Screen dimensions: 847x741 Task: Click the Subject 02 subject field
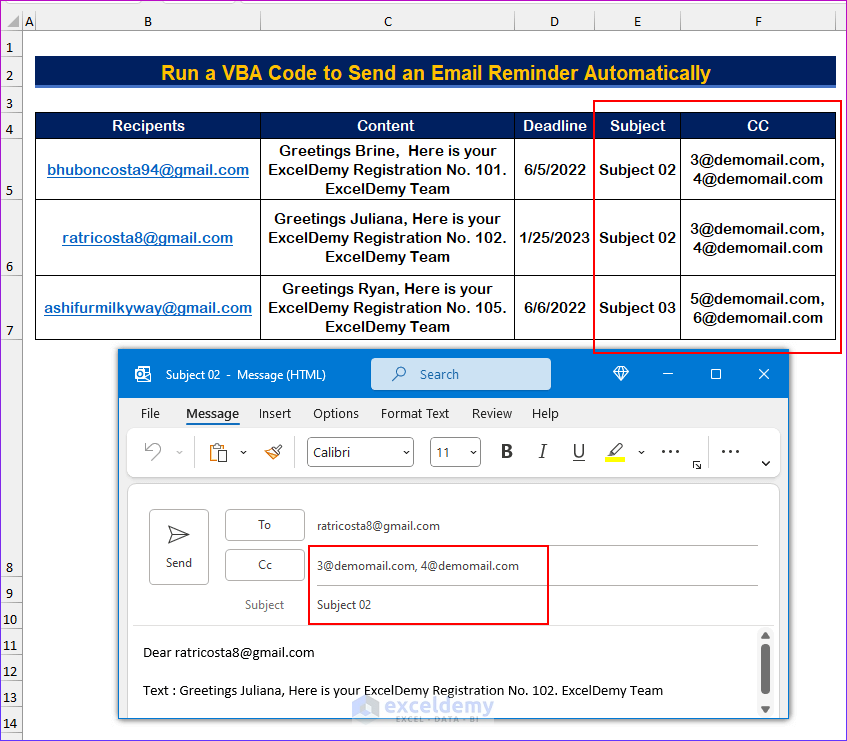(537, 605)
